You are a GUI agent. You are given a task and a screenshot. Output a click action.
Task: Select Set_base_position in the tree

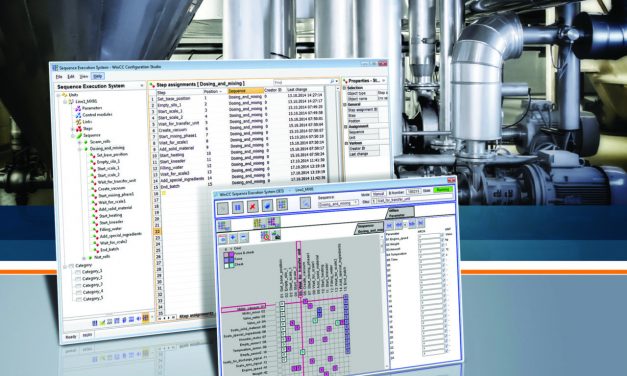pos(112,155)
